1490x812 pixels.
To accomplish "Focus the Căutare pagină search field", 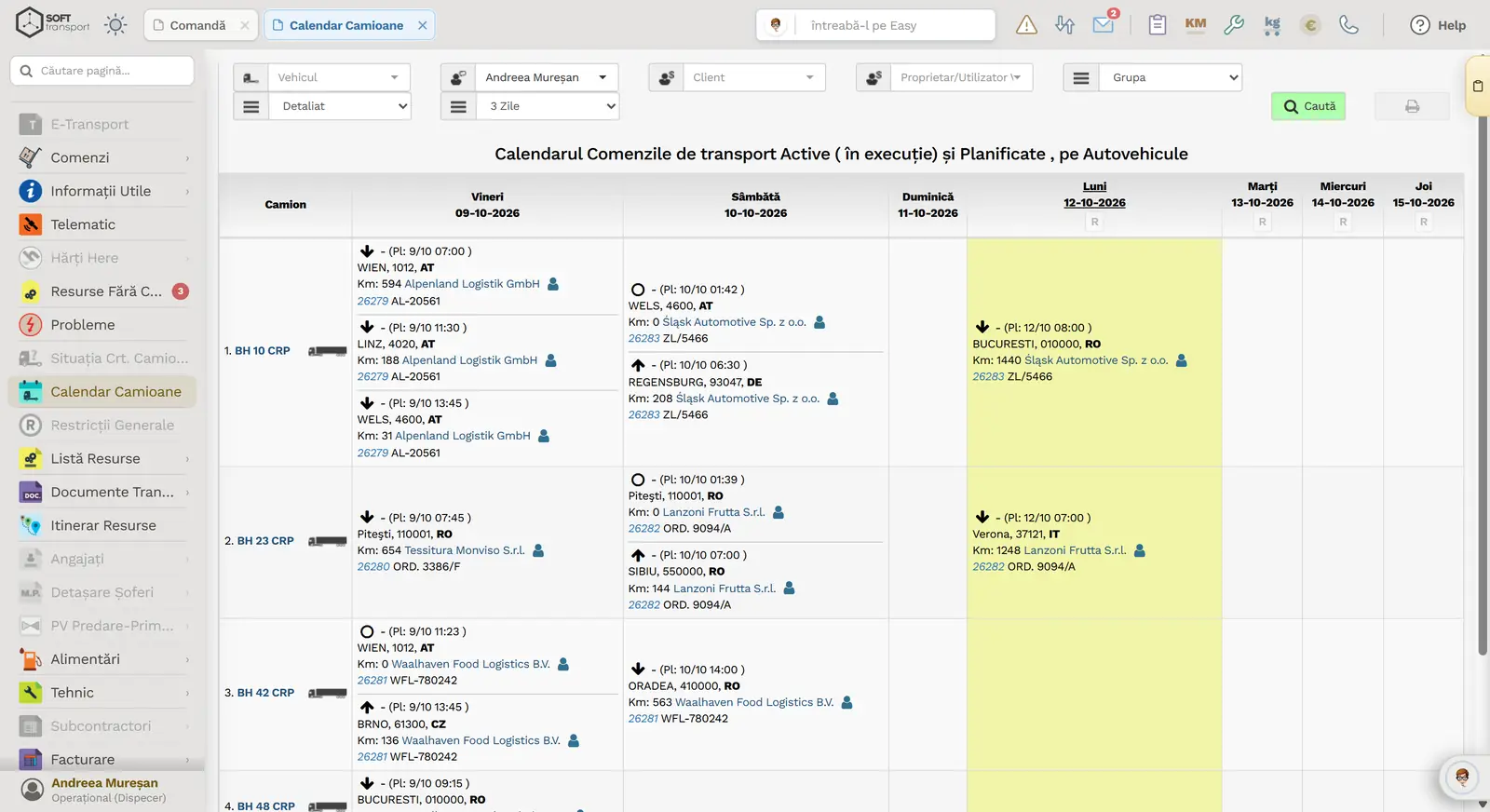I will pyautogui.click(x=102, y=71).
